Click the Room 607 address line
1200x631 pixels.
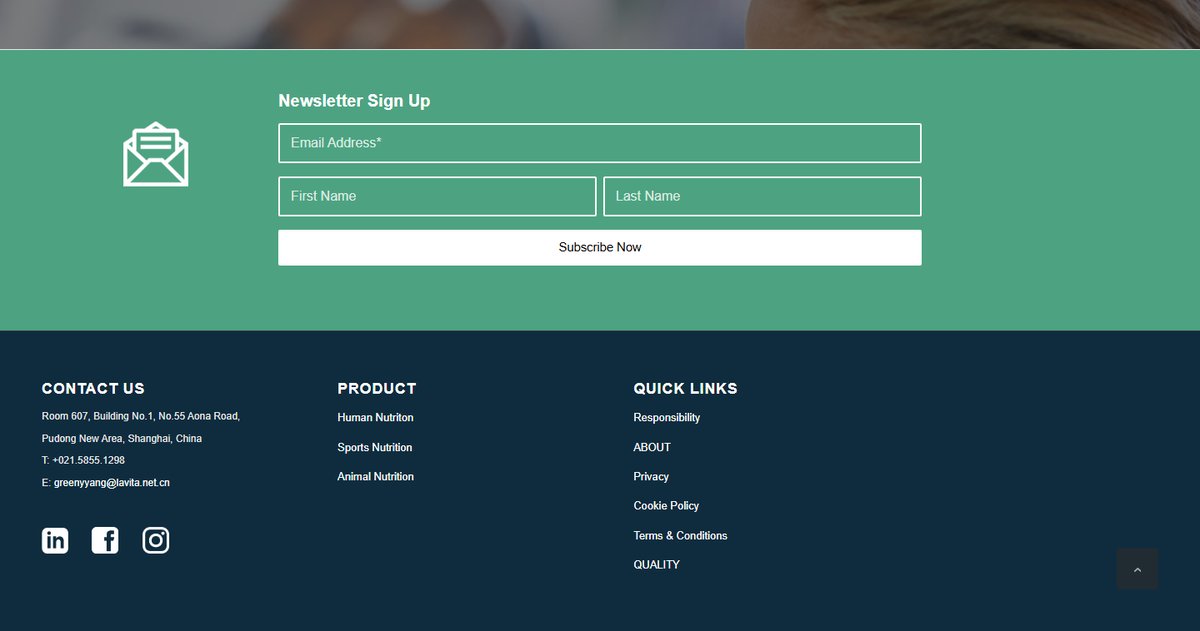pyautogui.click(x=141, y=416)
